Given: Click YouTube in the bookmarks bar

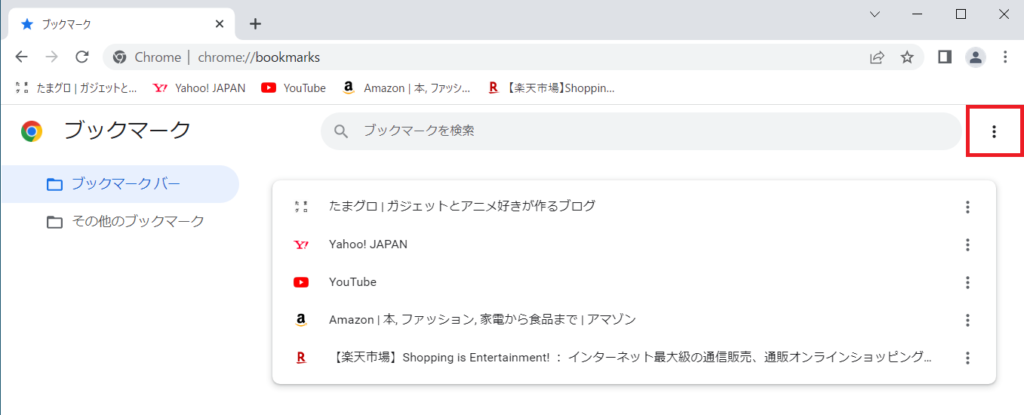Looking at the screenshot, I should (x=294, y=88).
